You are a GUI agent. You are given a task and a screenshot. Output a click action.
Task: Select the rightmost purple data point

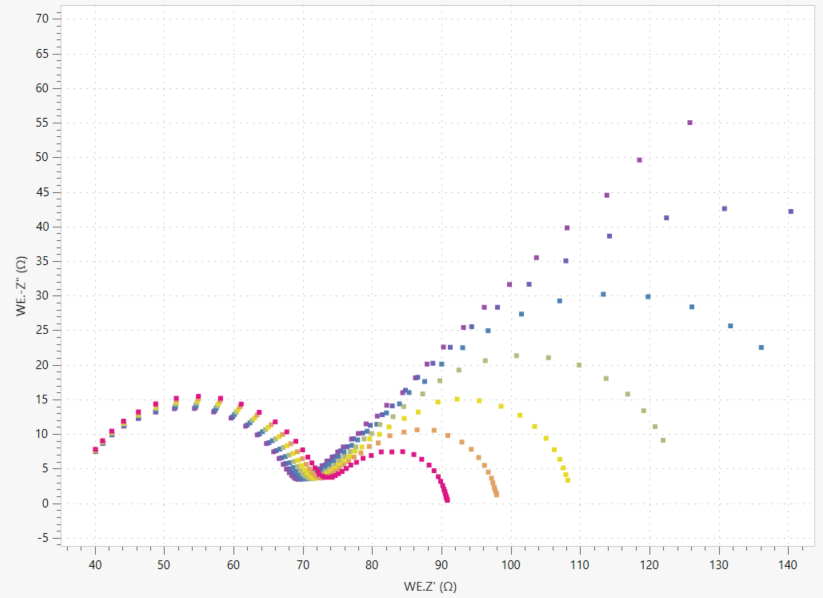coord(791,211)
